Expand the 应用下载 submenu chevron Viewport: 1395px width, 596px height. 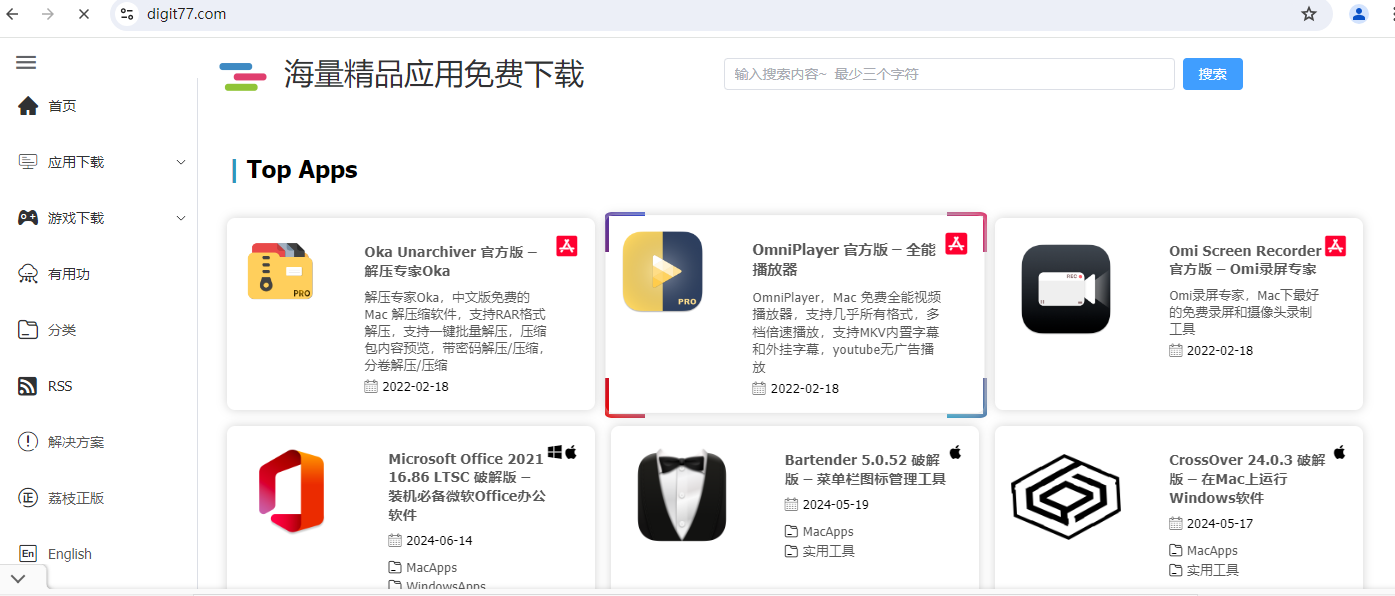181,162
